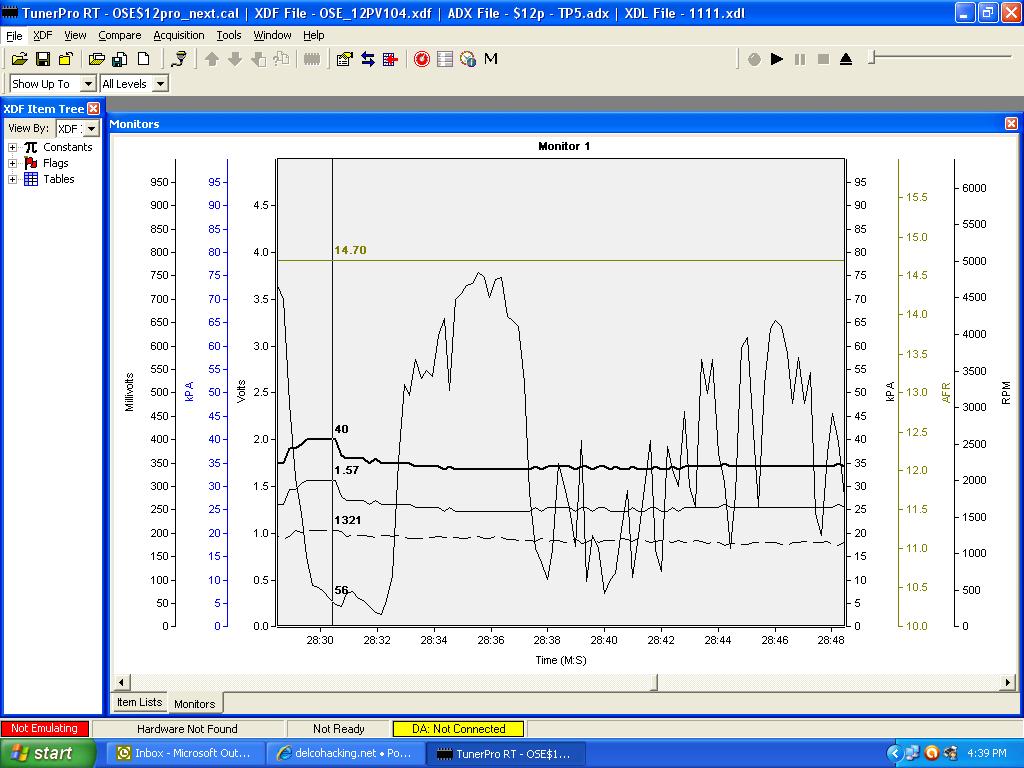Close the XDF Item Tree panel
This screenshot has height=768, width=1024.
tap(94, 108)
